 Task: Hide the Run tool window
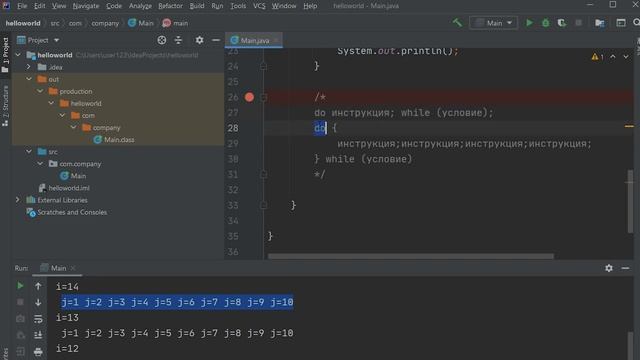coord(625,268)
